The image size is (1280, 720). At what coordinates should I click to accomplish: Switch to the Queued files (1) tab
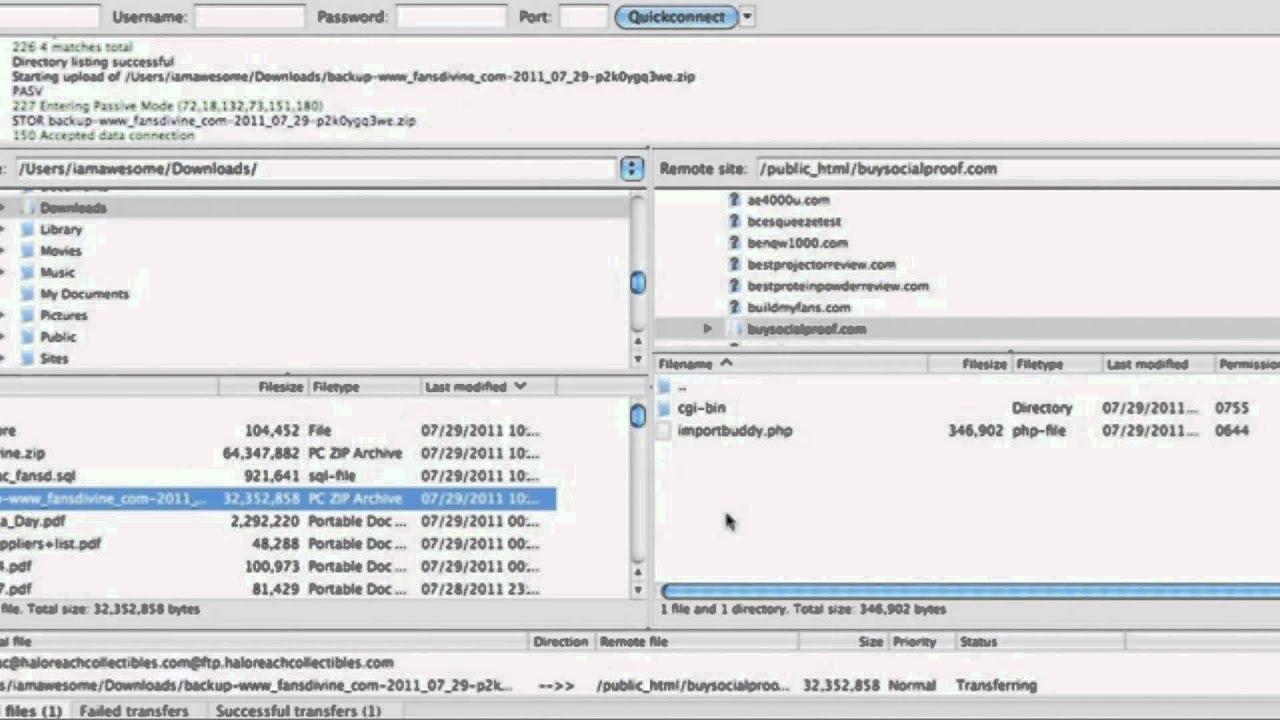pyautogui.click(x=31, y=711)
